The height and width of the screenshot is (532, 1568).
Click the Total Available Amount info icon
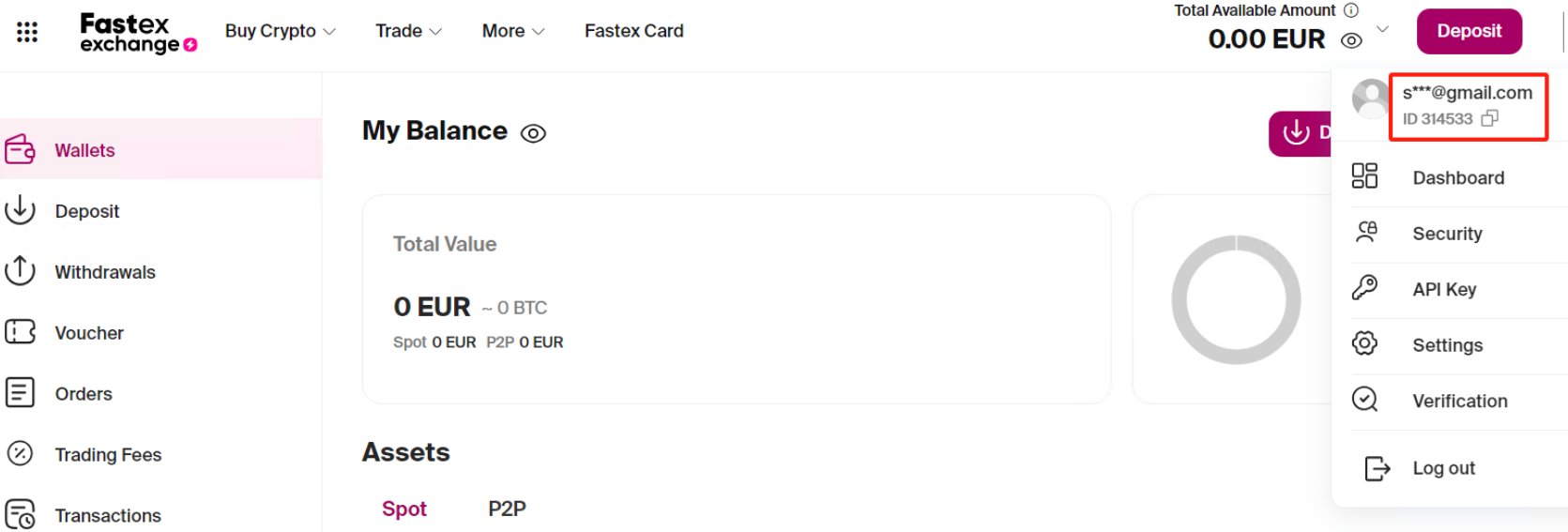[1351, 10]
